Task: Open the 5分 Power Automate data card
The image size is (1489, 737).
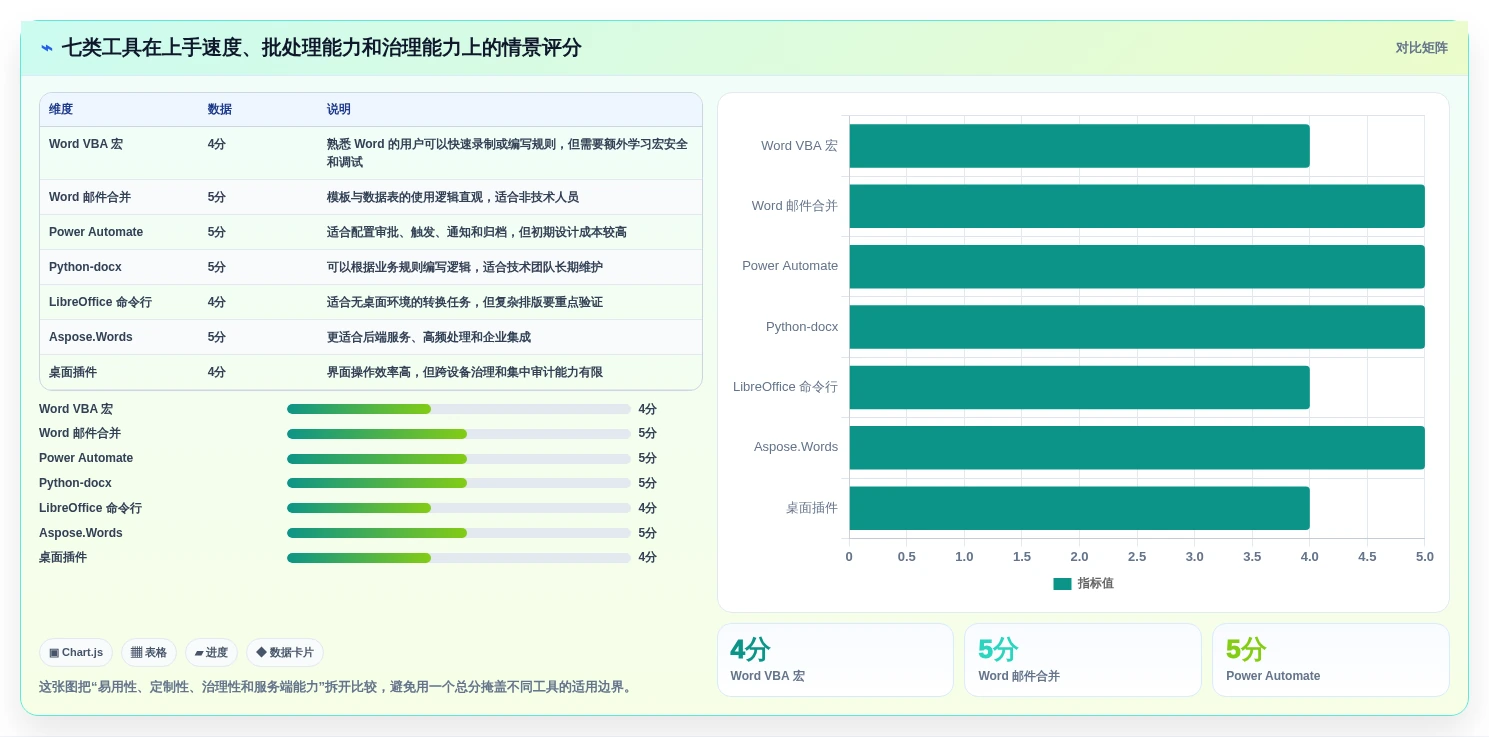Action: pyautogui.click(x=1331, y=660)
